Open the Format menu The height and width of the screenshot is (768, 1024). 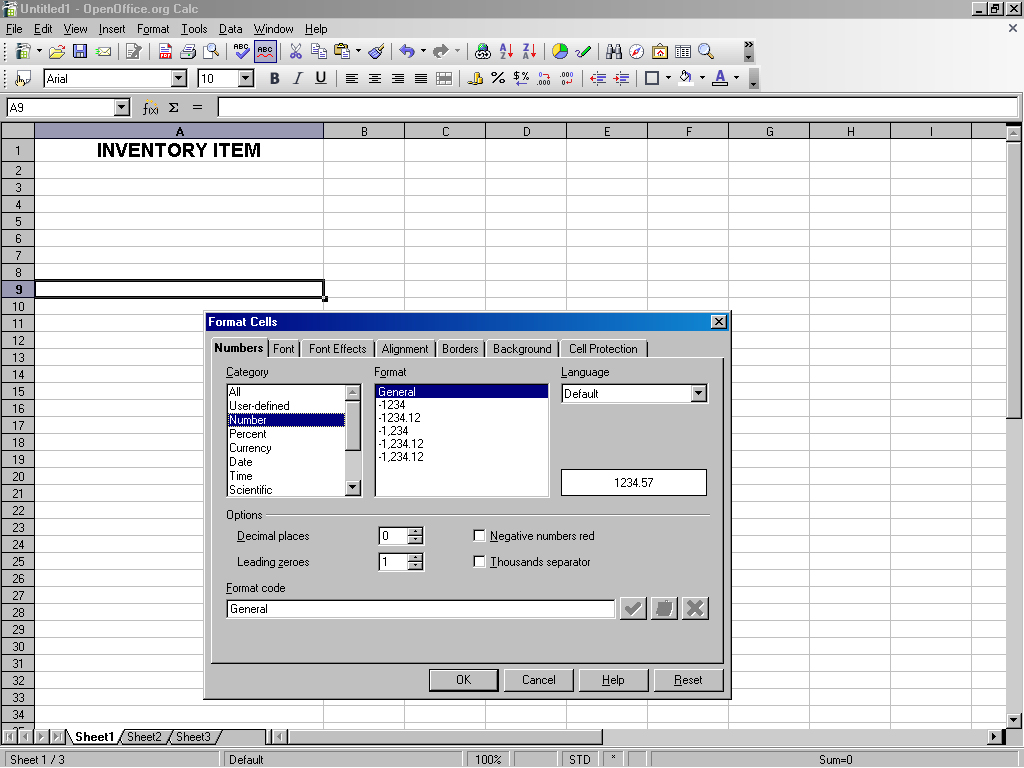point(153,29)
